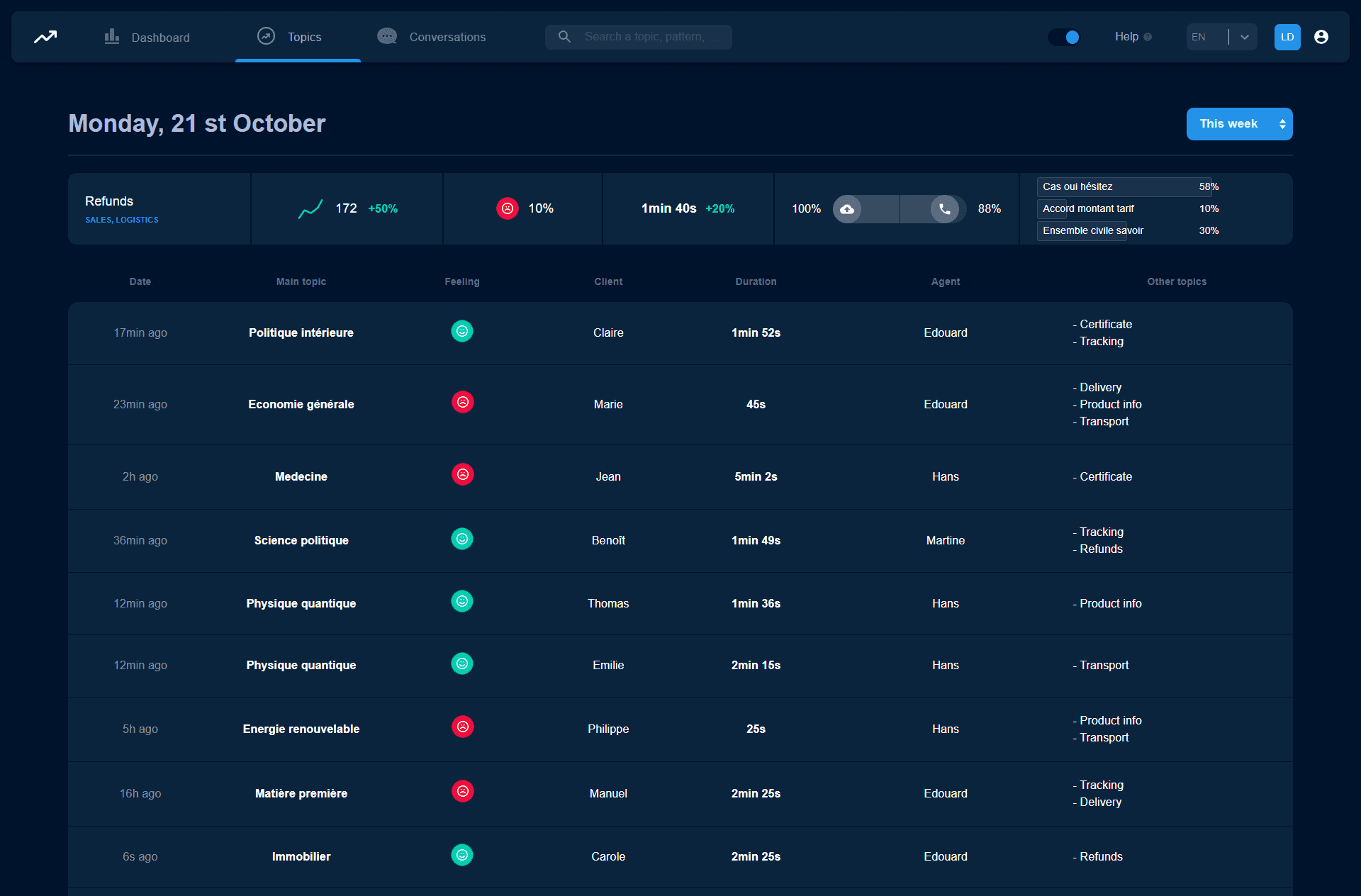Viewport: 1361px width, 896px height.
Task: Click the 16h ago date cell
Action: pyautogui.click(x=140, y=793)
